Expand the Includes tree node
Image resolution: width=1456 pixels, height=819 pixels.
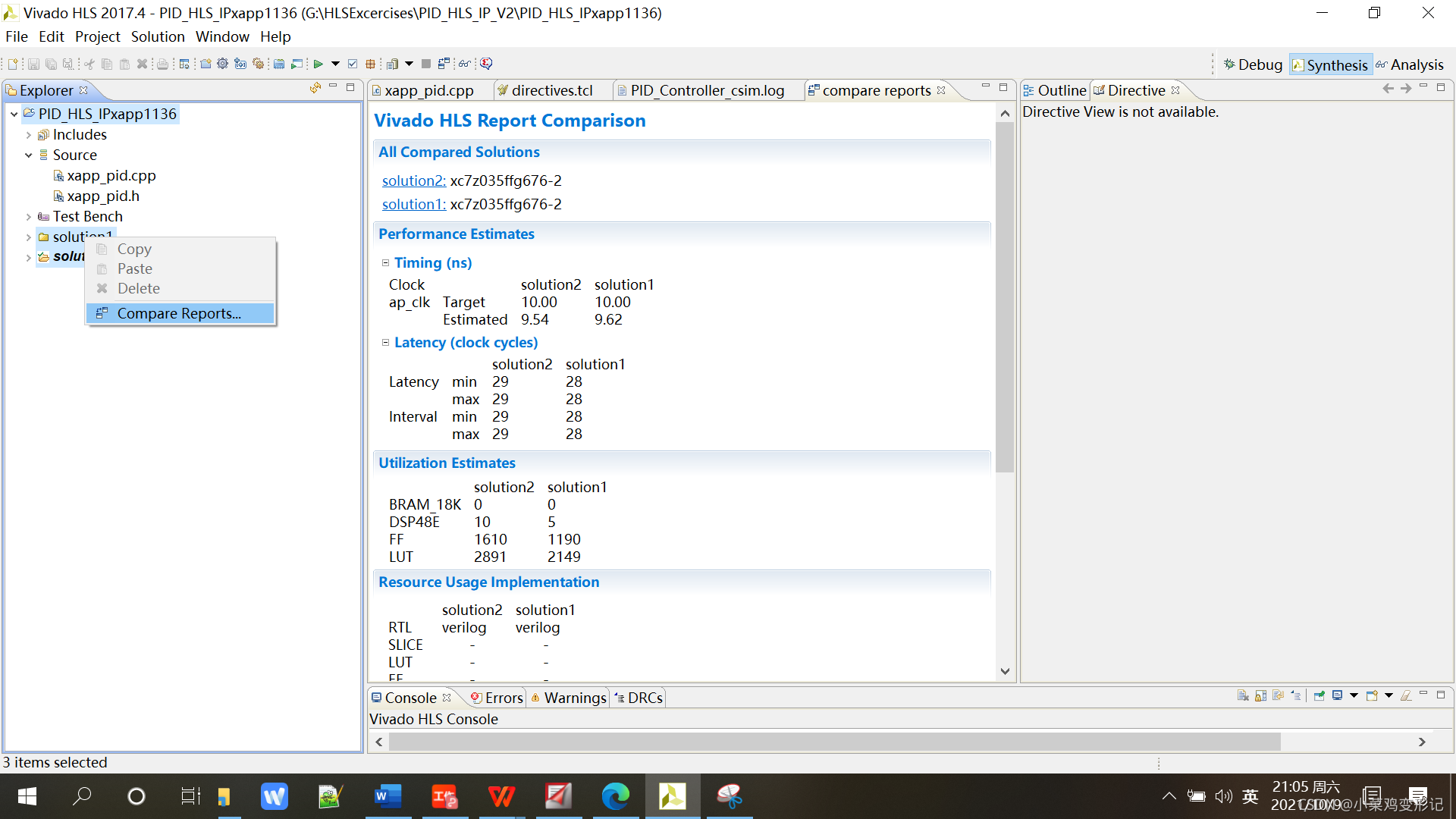(x=29, y=135)
